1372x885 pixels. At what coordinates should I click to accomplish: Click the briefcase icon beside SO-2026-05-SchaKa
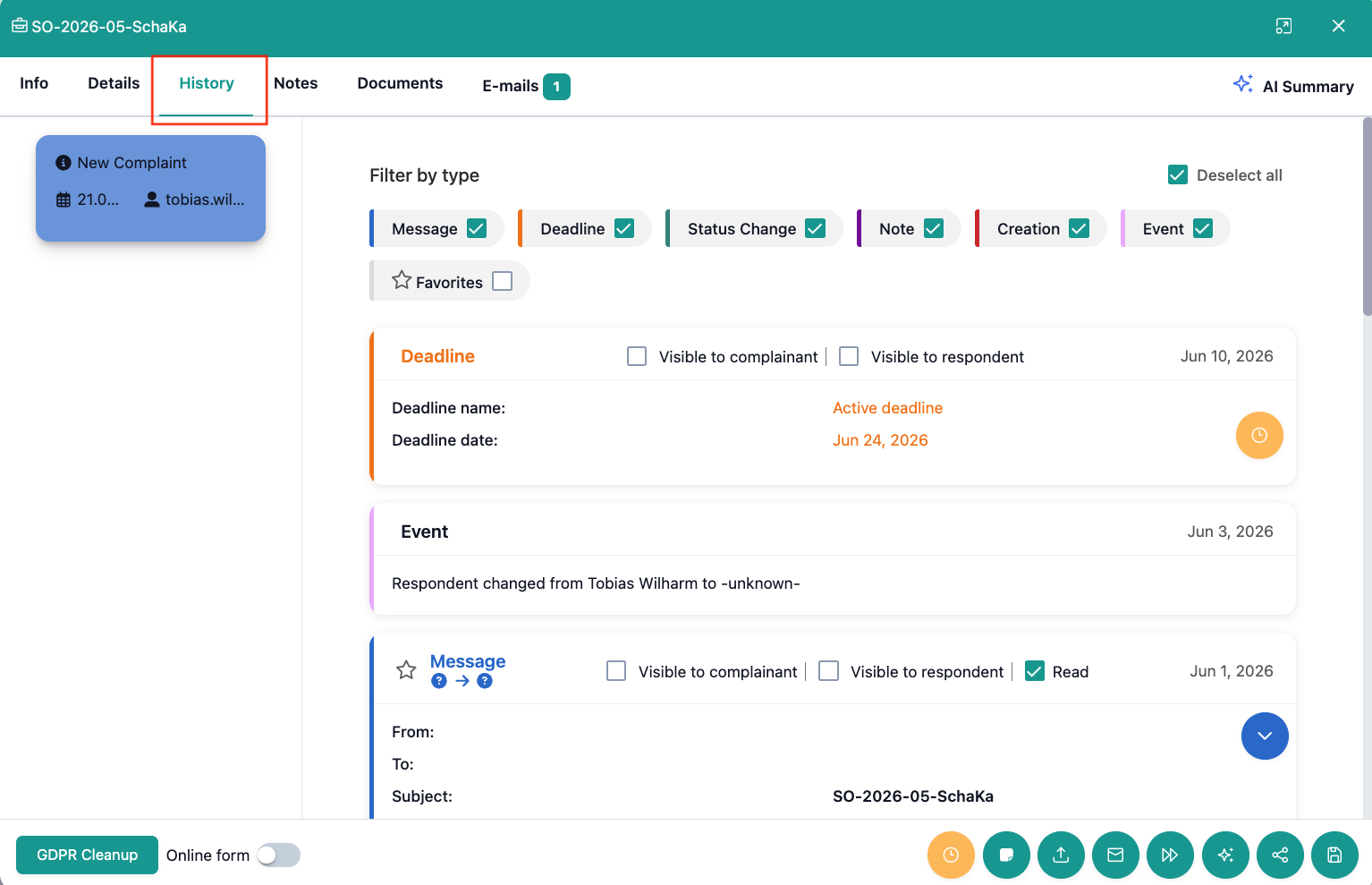[19, 26]
